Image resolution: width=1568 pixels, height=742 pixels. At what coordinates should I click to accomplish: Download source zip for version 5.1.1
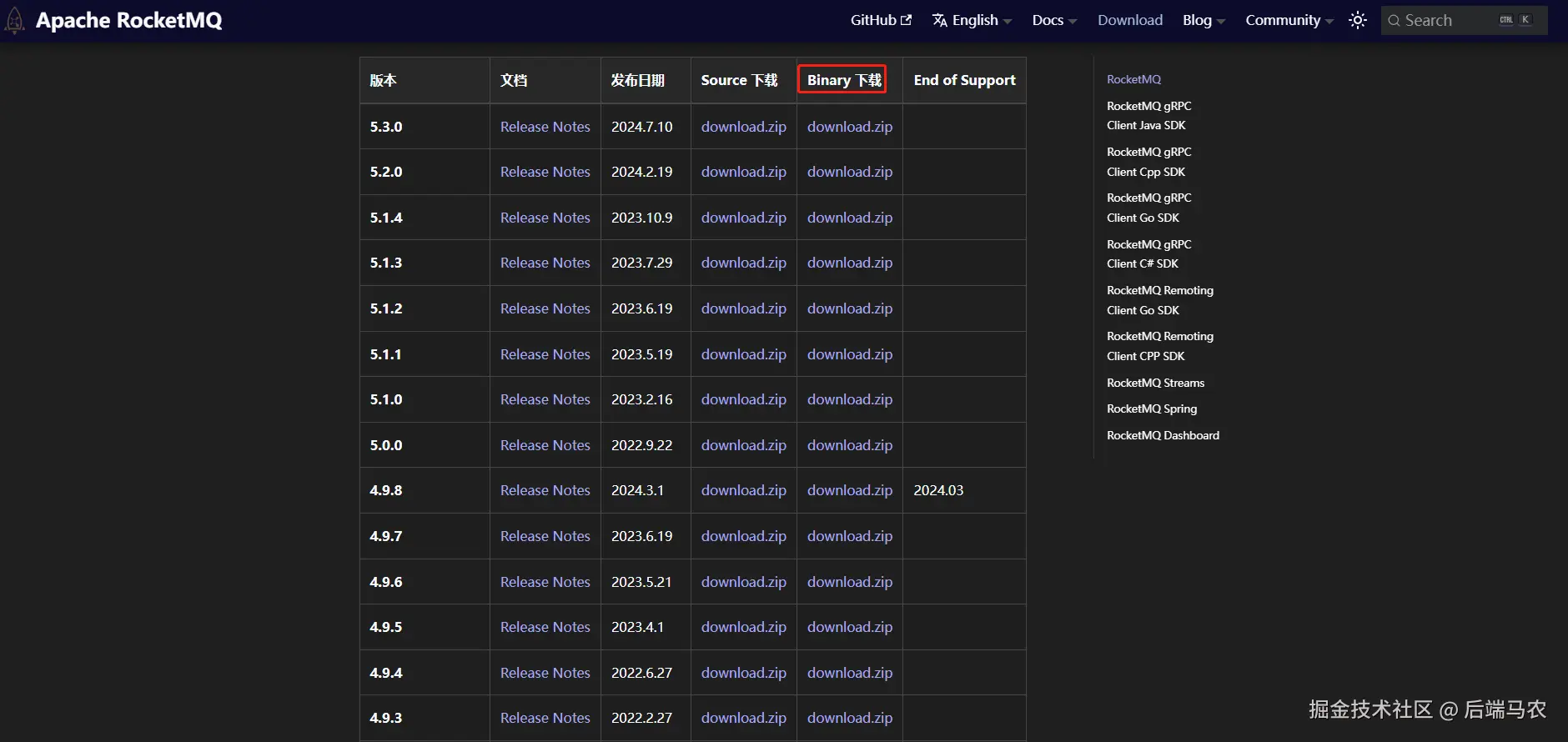click(743, 354)
